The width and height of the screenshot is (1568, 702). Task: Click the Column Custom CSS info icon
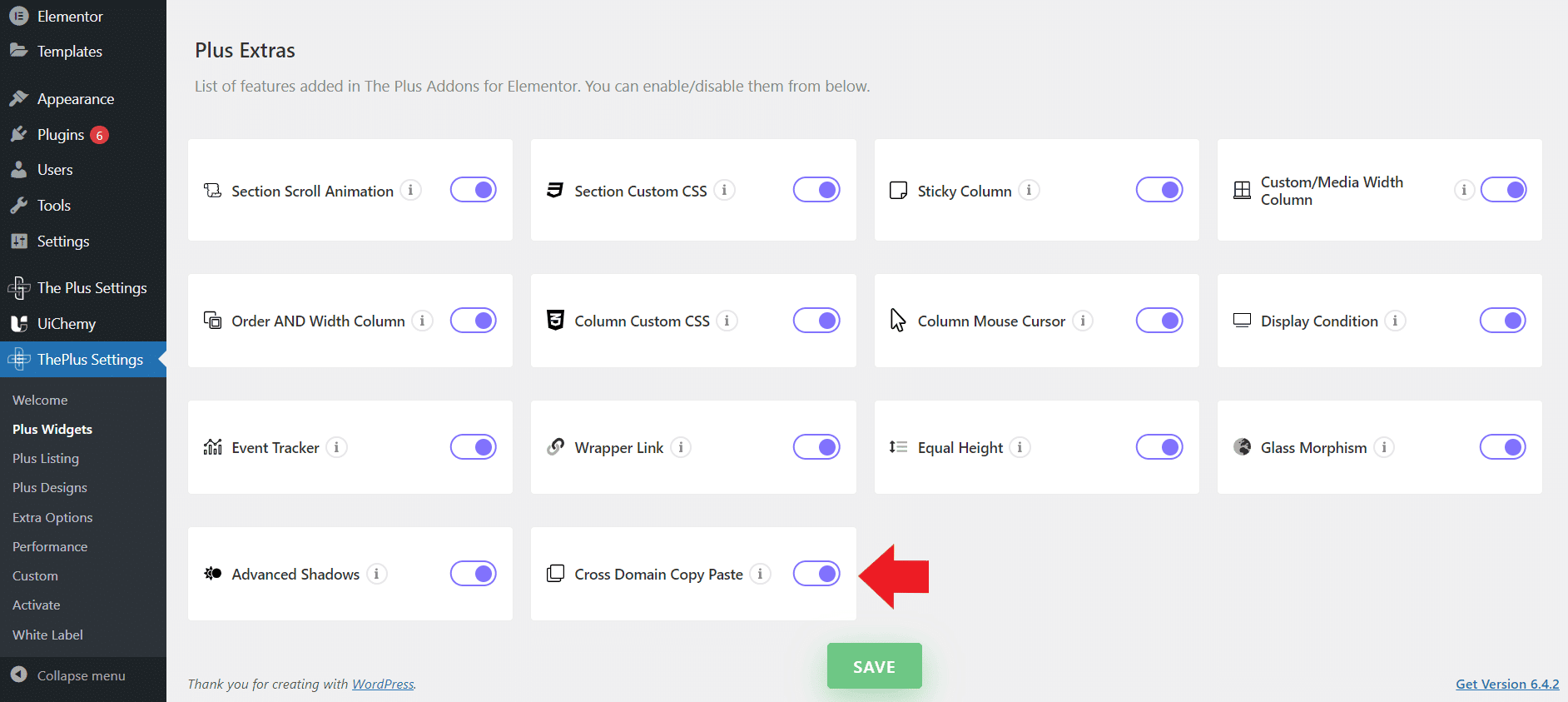[727, 321]
